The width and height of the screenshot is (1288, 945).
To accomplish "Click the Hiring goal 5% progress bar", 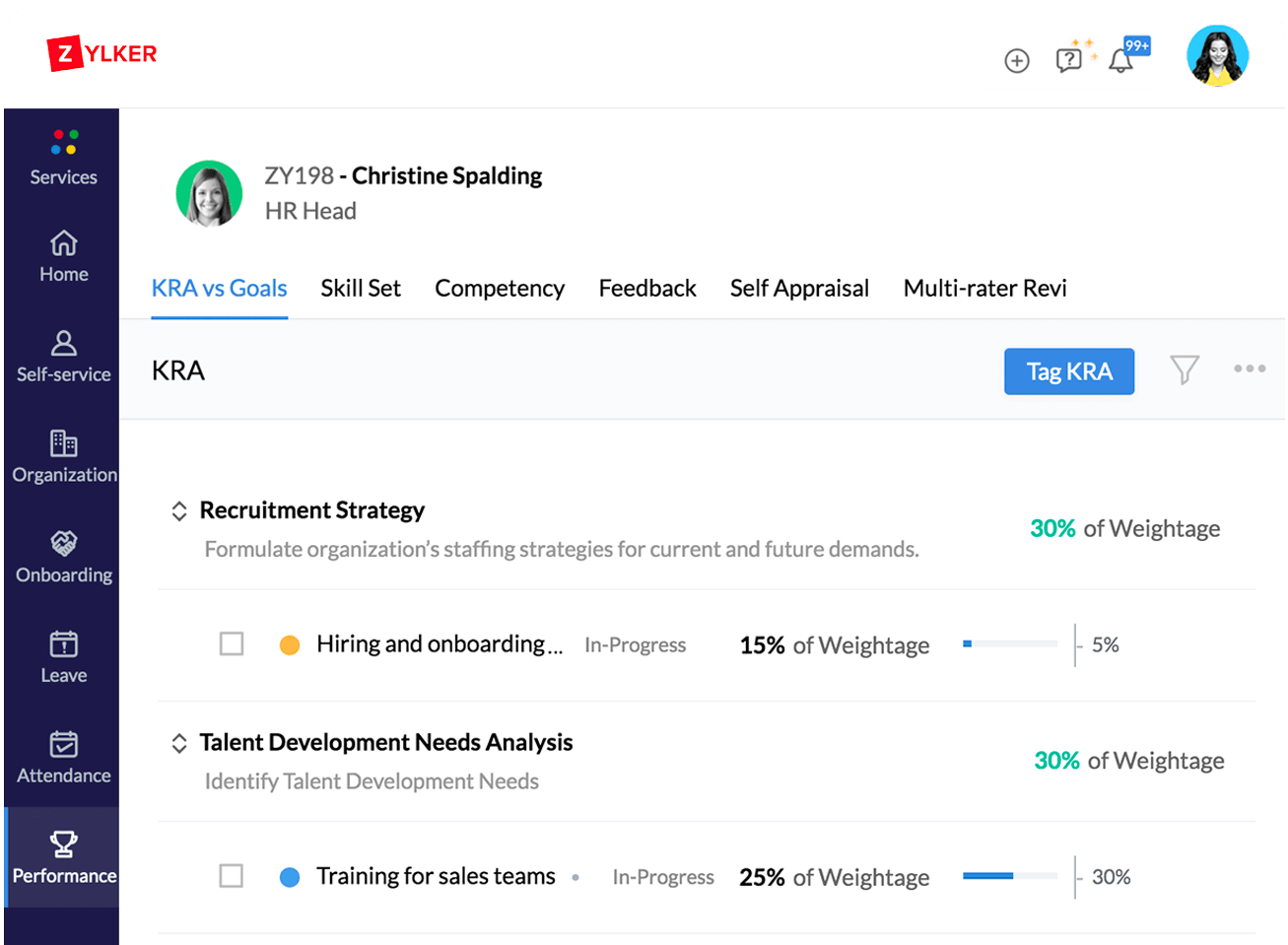I will pyautogui.click(x=1010, y=643).
